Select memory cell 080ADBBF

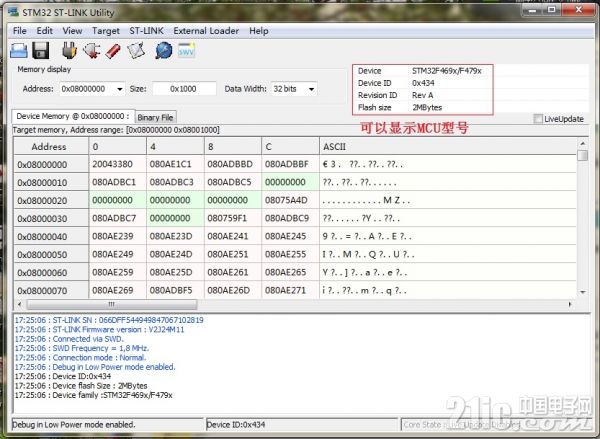coord(290,164)
